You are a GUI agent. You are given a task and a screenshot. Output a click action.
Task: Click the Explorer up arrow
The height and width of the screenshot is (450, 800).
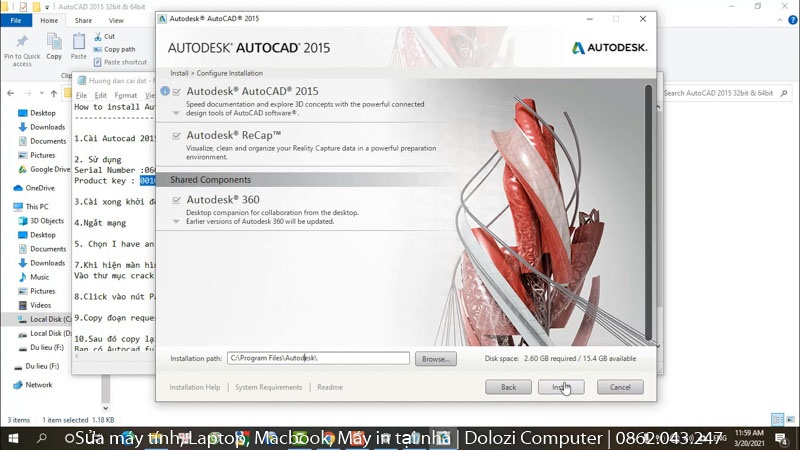click(54, 93)
